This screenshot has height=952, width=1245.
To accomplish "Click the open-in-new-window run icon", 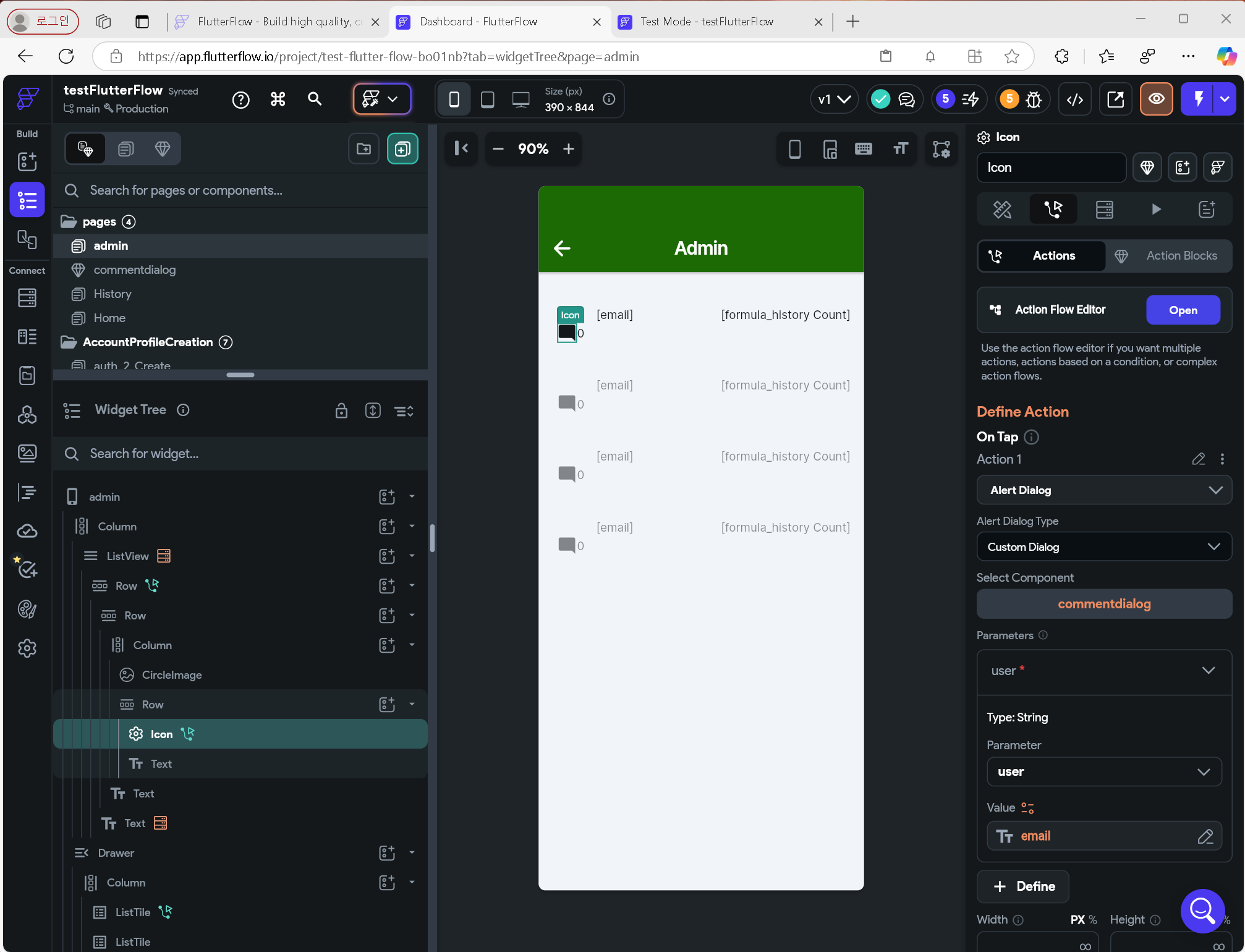I will [1115, 99].
